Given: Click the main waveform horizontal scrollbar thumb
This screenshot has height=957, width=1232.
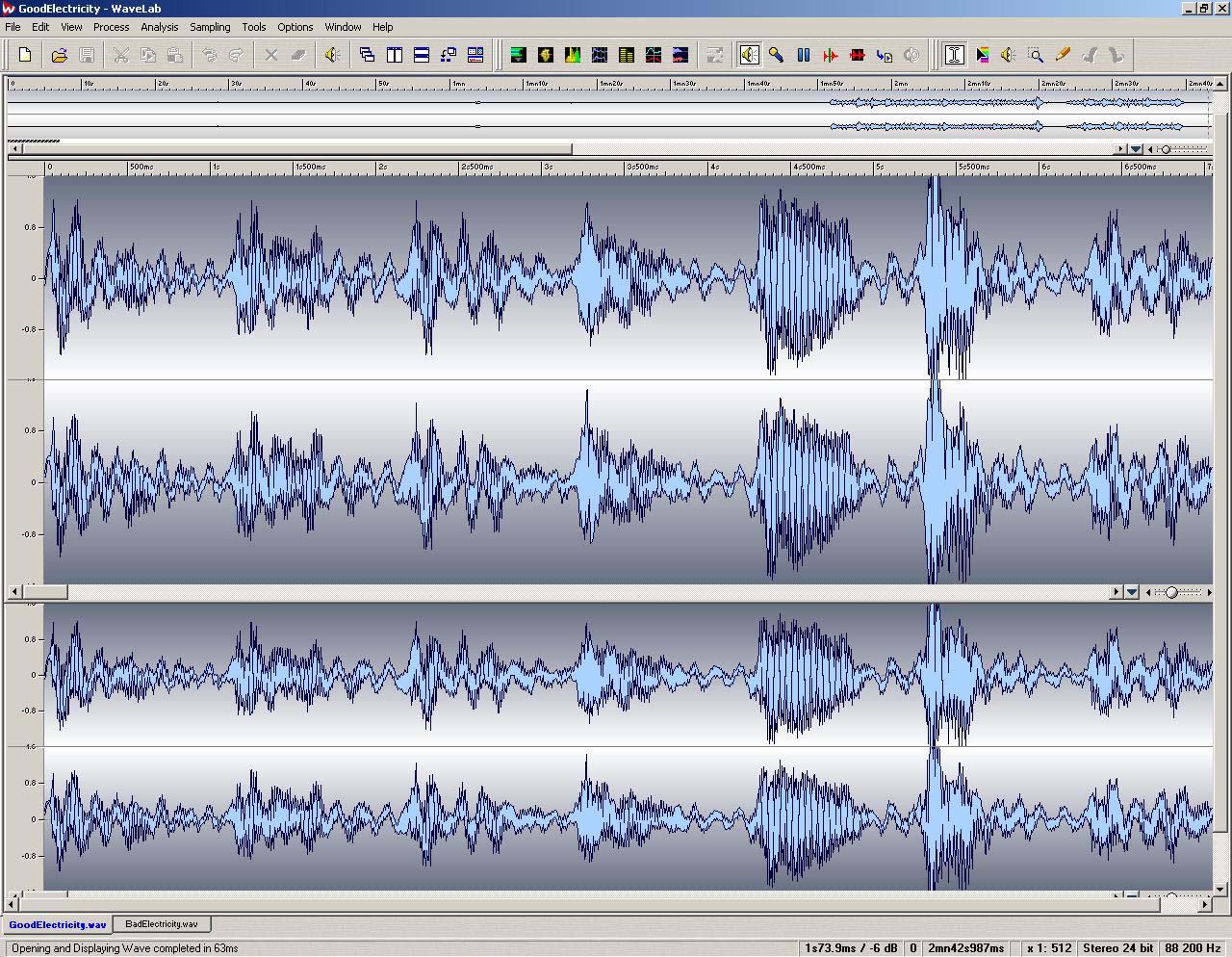Looking at the screenshot, I should click(44, 592).
